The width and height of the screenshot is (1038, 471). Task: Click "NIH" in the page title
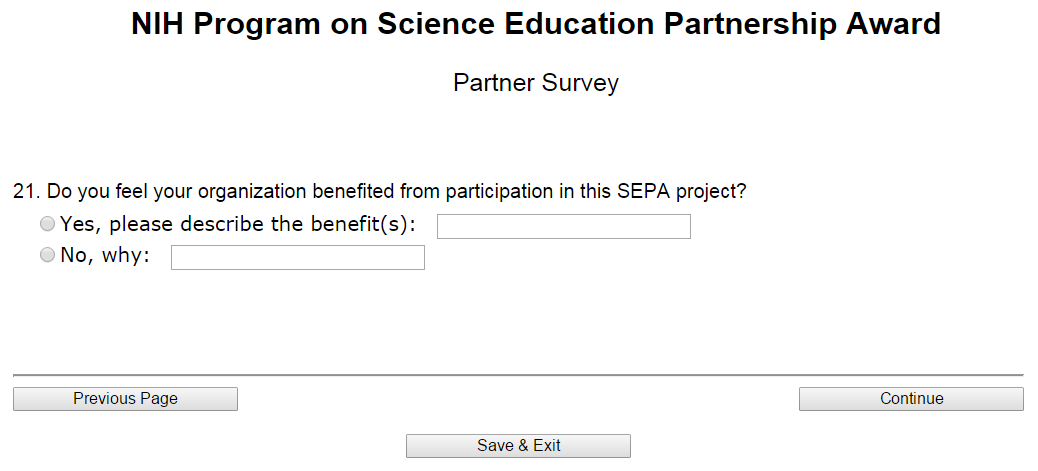(158, 25)
